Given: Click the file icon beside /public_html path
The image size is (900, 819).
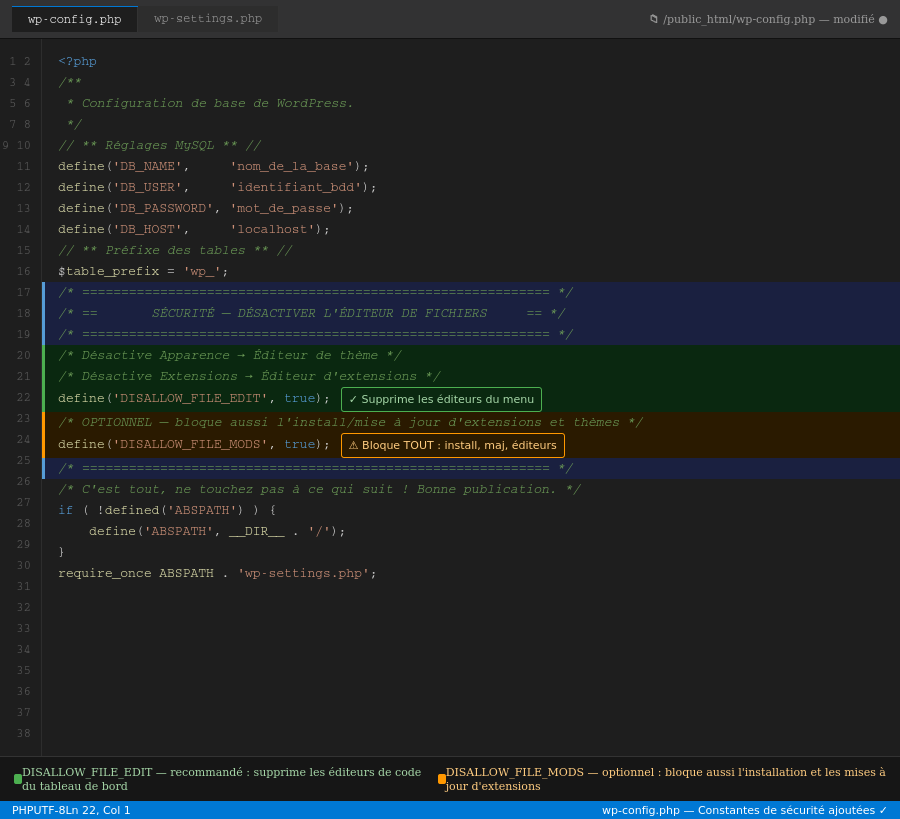Looking at the screenshot, I should click(654, 19).
